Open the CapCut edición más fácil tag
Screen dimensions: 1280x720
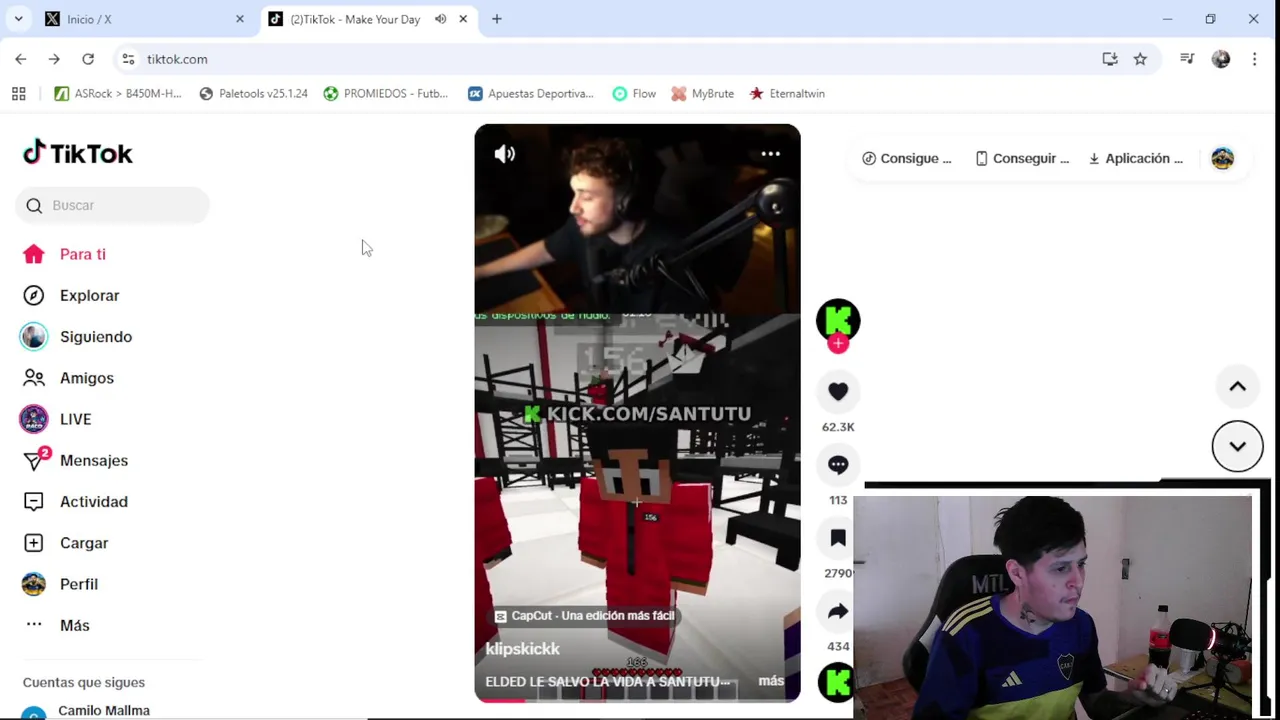pyautogui.click(x=585, y=616)
